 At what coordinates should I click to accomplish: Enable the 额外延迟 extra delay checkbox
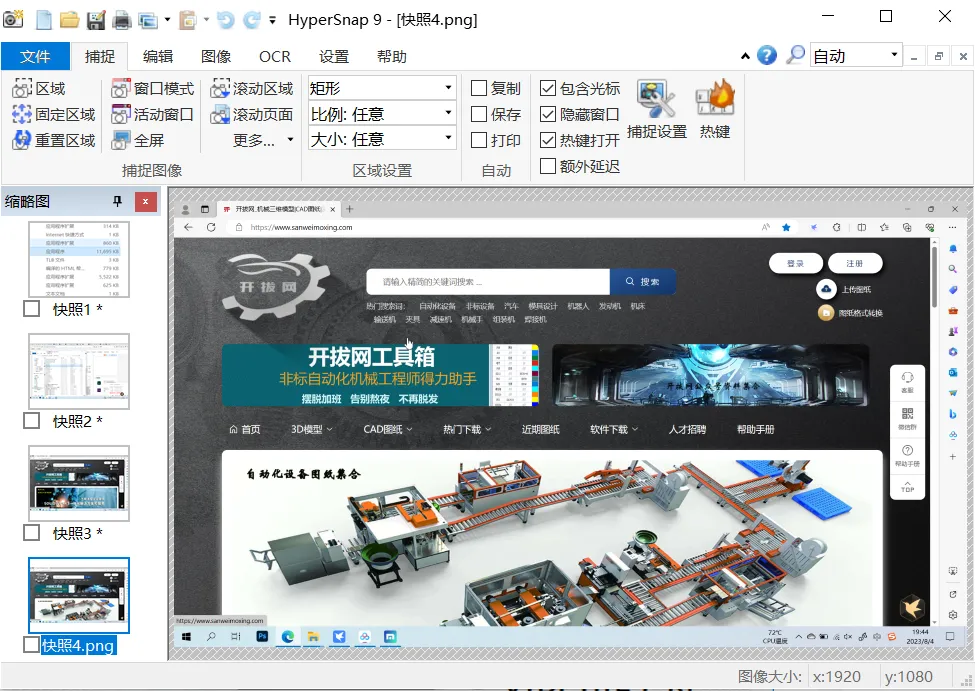tap(548, 166)
